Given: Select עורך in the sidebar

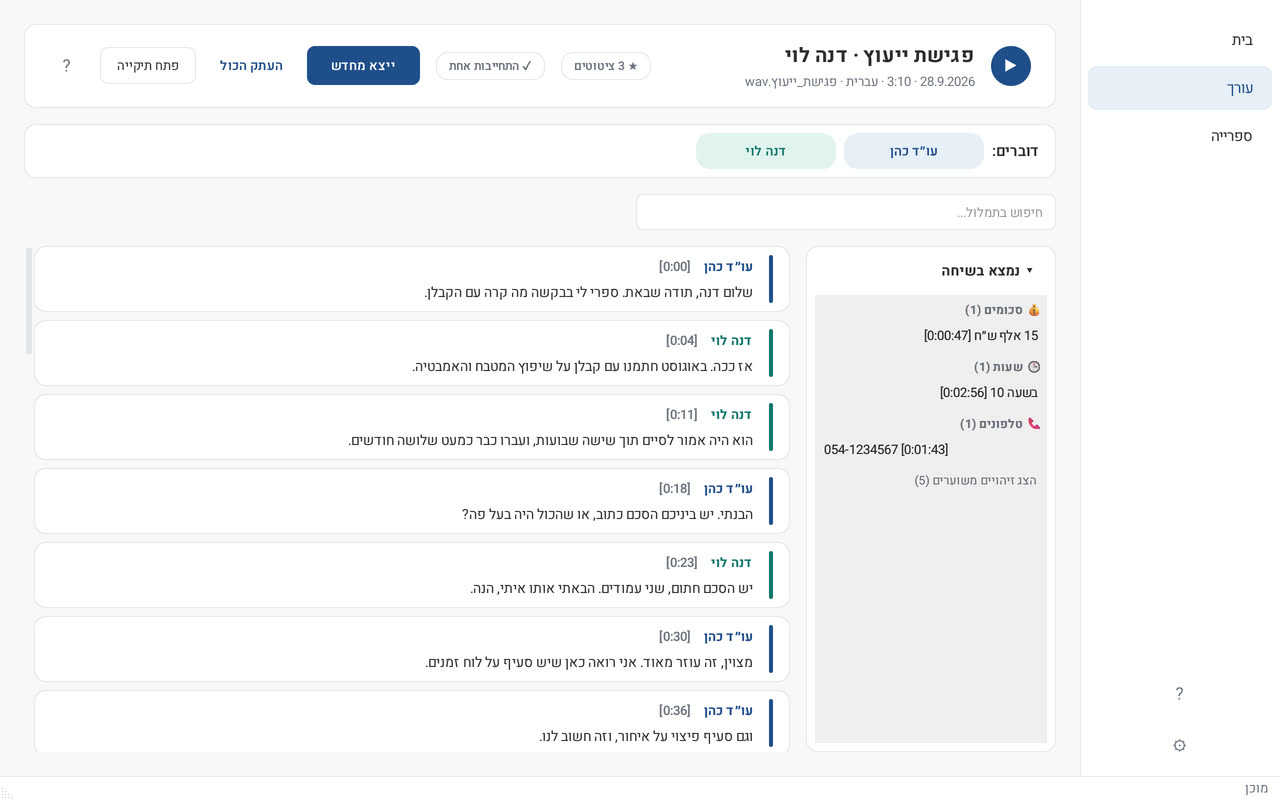Looking at the screenshot, I should pos(1180,88).
